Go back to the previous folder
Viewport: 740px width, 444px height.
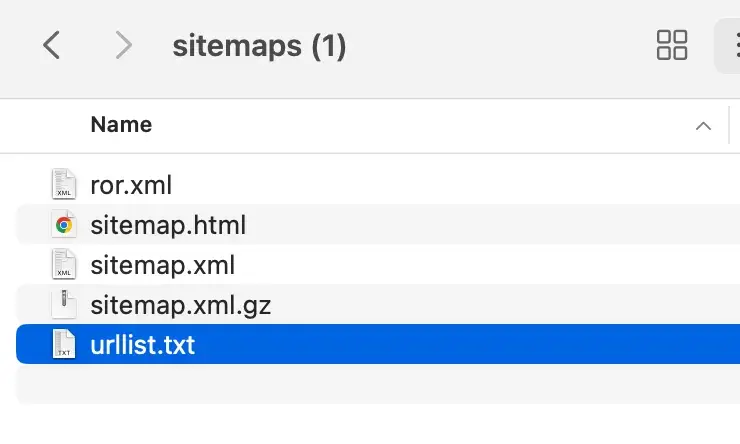[52, 45]
